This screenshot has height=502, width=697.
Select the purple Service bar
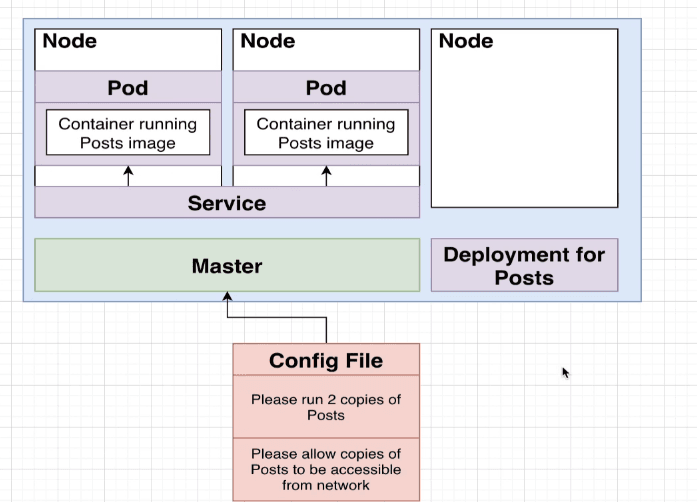pyautogui.click(x=227, y=203)
